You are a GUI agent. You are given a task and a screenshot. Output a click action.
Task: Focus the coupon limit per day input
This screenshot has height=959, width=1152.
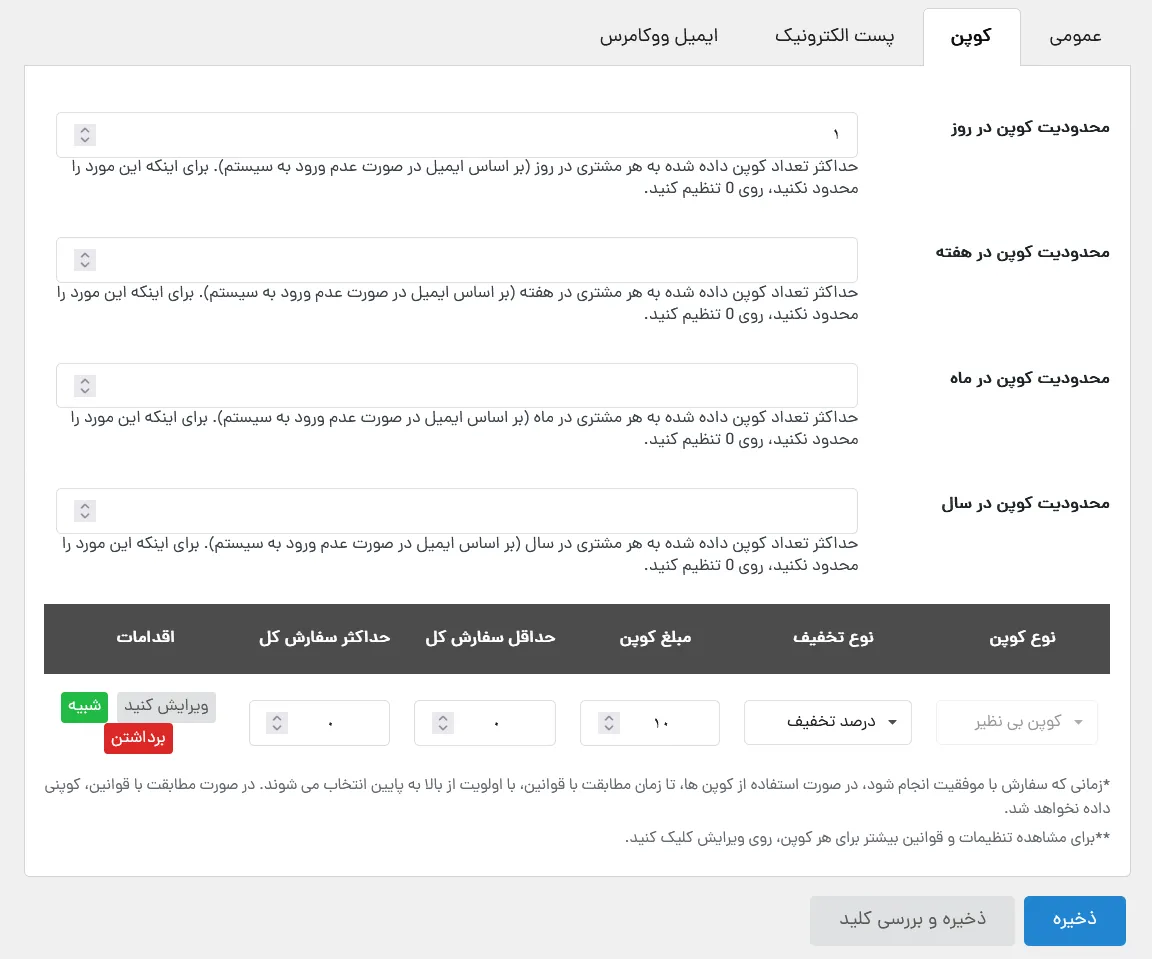point(457,135)
